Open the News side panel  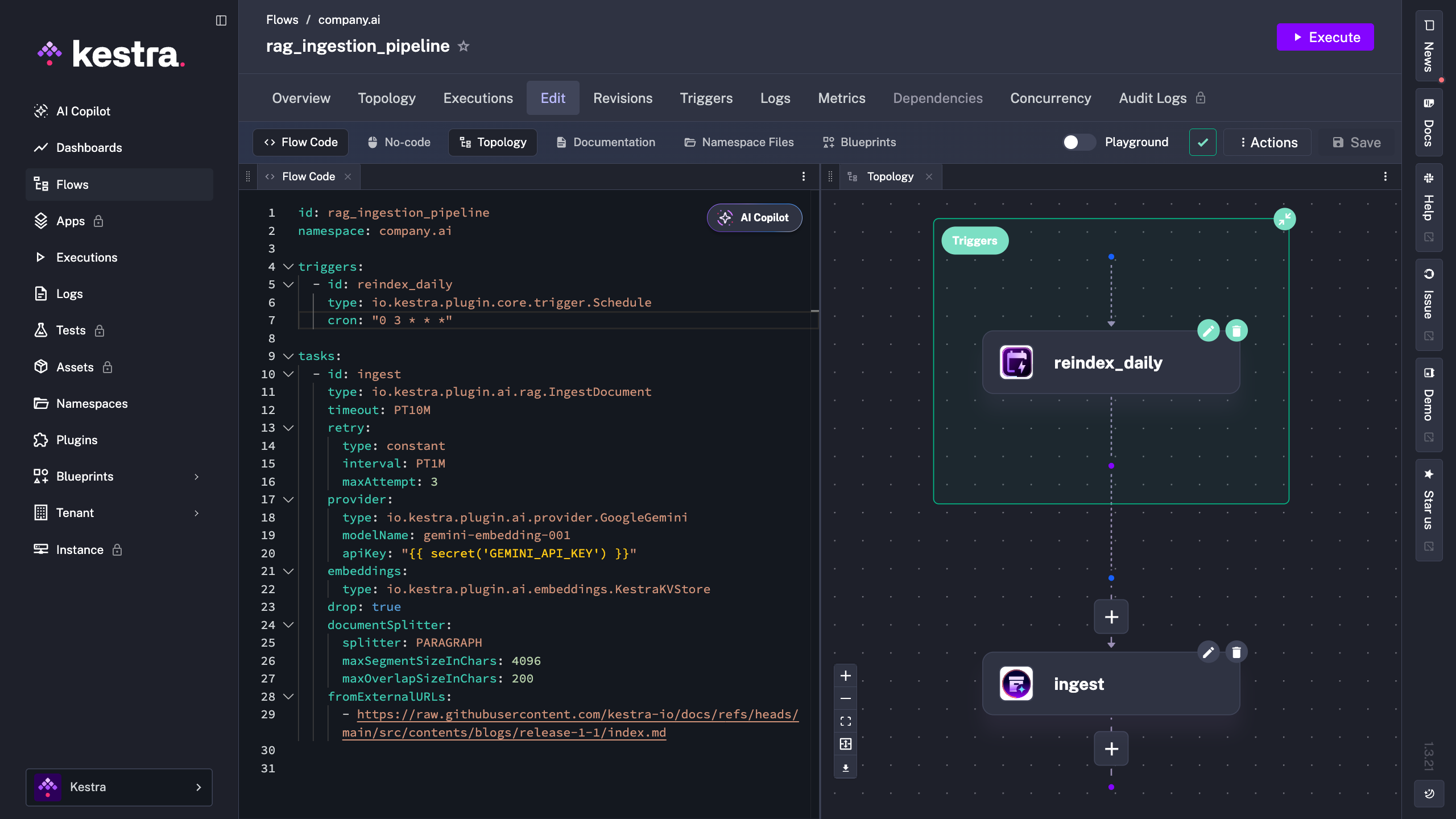coord(1429,47)
